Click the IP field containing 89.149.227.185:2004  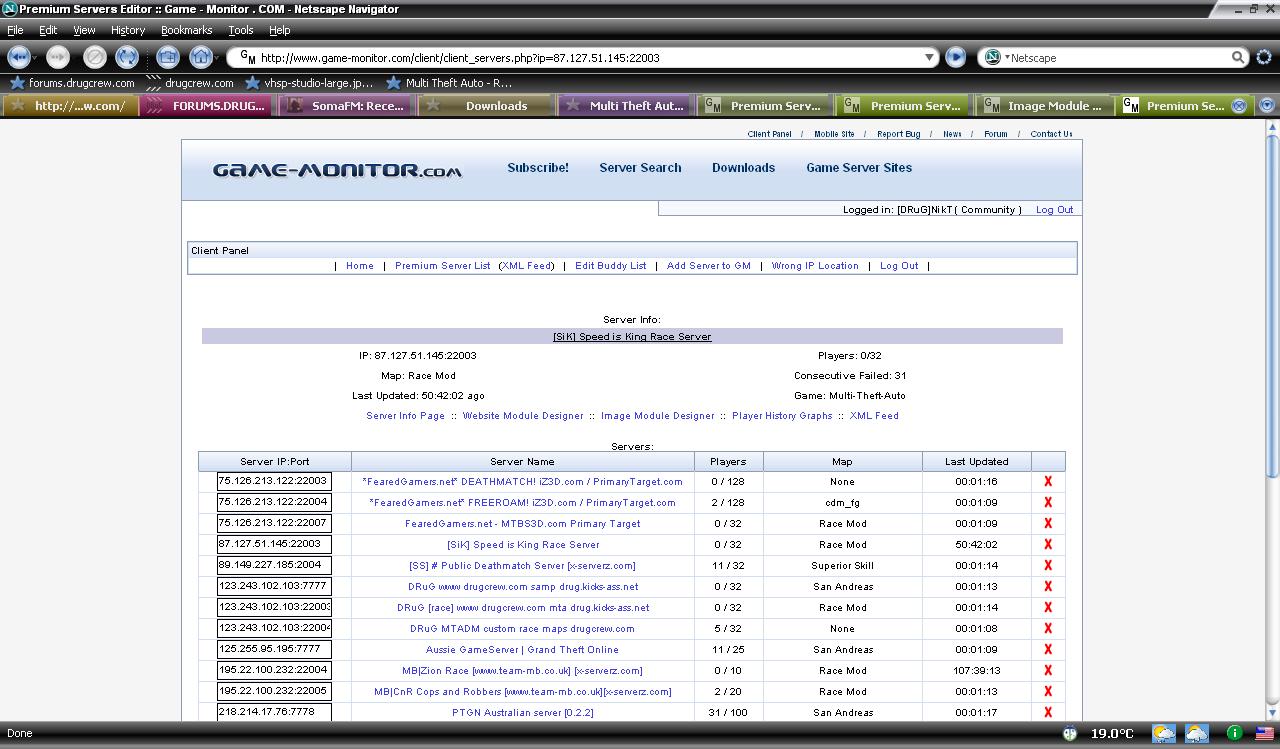coord(274,566)
